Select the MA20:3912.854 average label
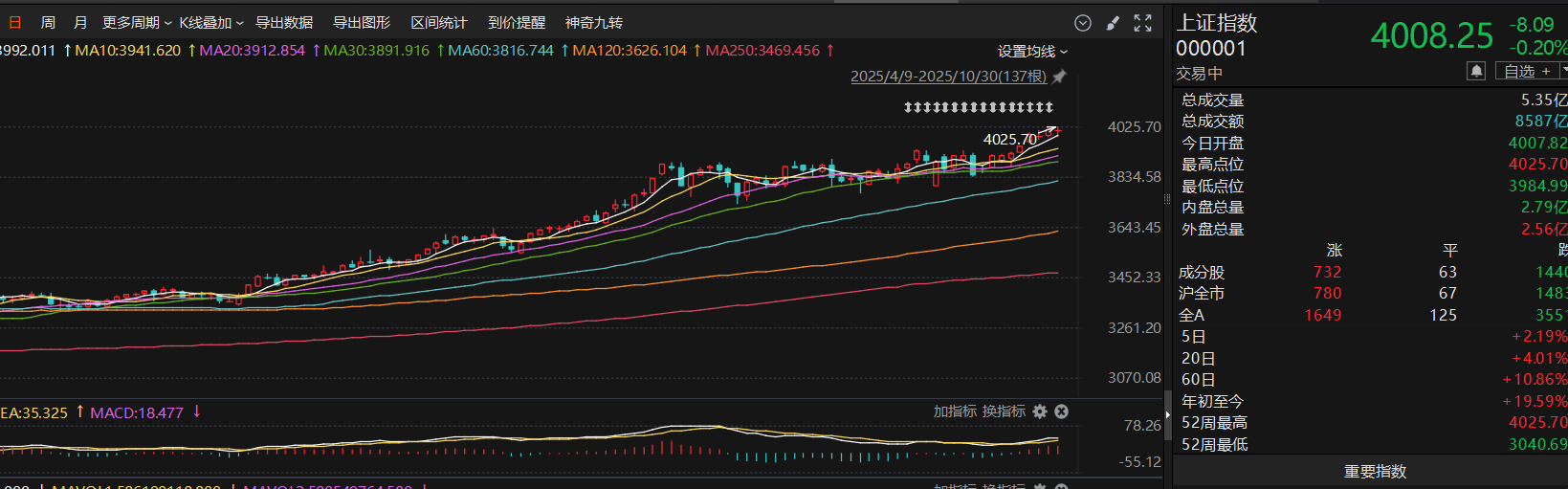1568x489 pixels. [x=252, y=51]
